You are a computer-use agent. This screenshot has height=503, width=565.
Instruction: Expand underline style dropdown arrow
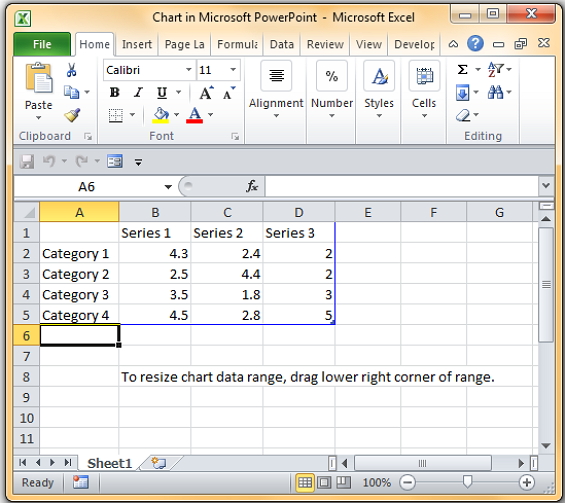(179, 93)
